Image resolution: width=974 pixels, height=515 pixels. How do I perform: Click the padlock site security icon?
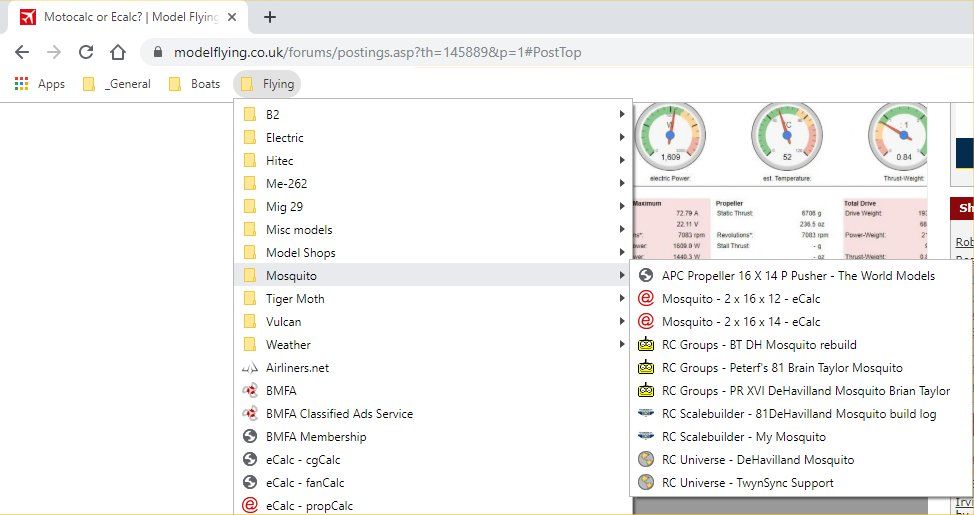click(157, 52)
